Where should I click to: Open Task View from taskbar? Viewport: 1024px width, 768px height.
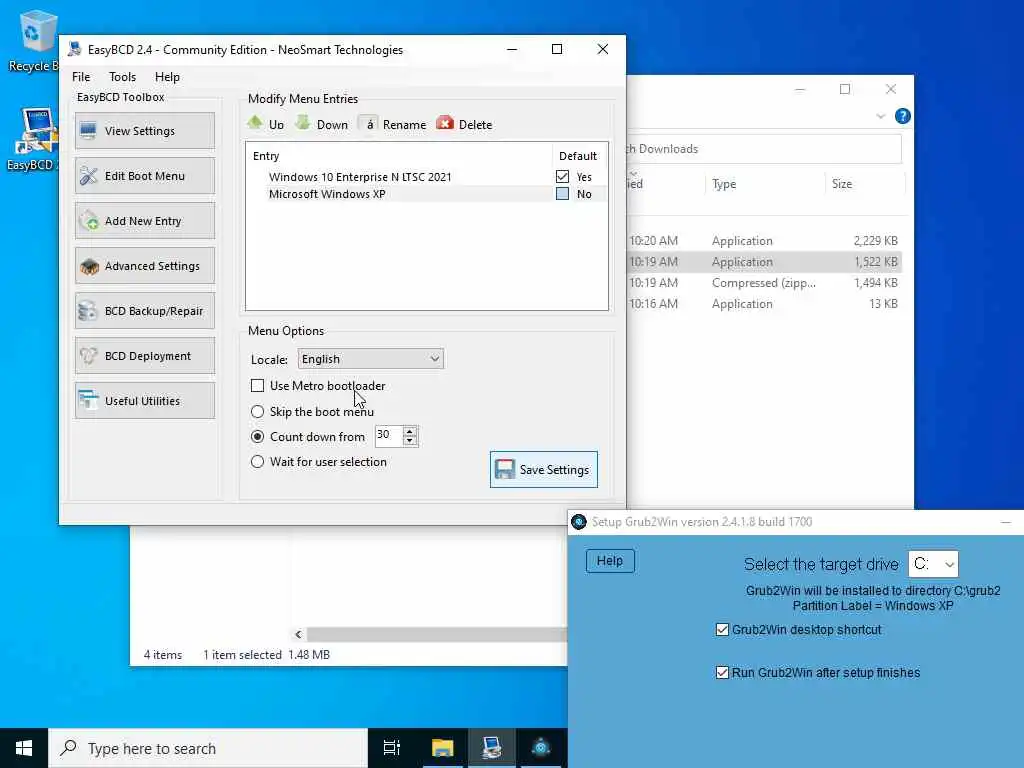click(x=392, y=748)
